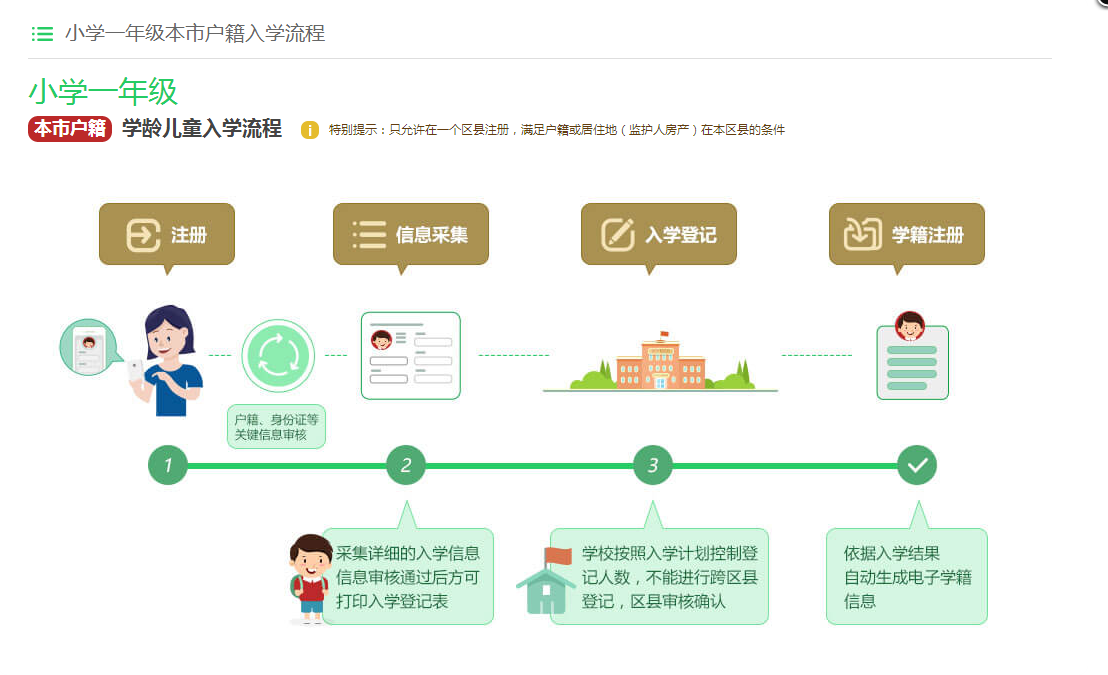The height and width of the screenshot is (675, 1108).
Task: Click step 1 circle on timeline
Action: point(168,465)
